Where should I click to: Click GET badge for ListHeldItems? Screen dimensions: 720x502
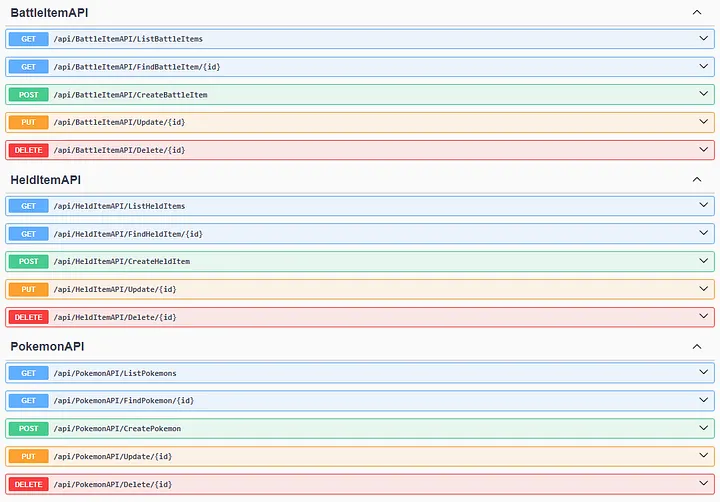click(28, 206)
